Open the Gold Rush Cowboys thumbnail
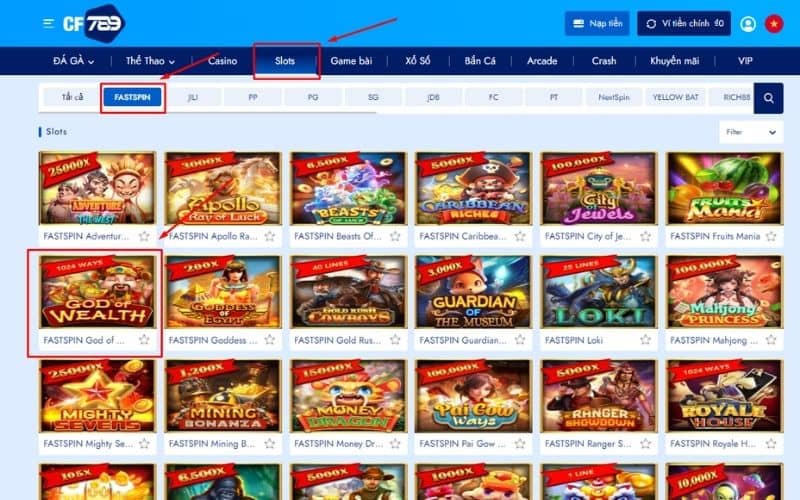The height and width of the screenshot is (500, 800). pos(348,292)
